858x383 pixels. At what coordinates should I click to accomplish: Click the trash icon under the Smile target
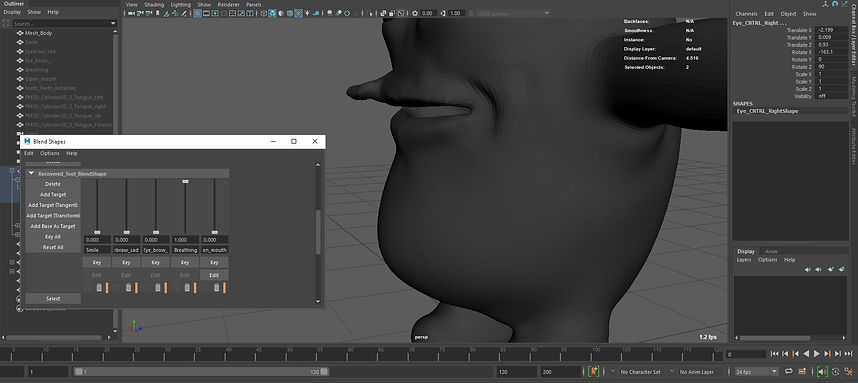[x=99, y=288]
